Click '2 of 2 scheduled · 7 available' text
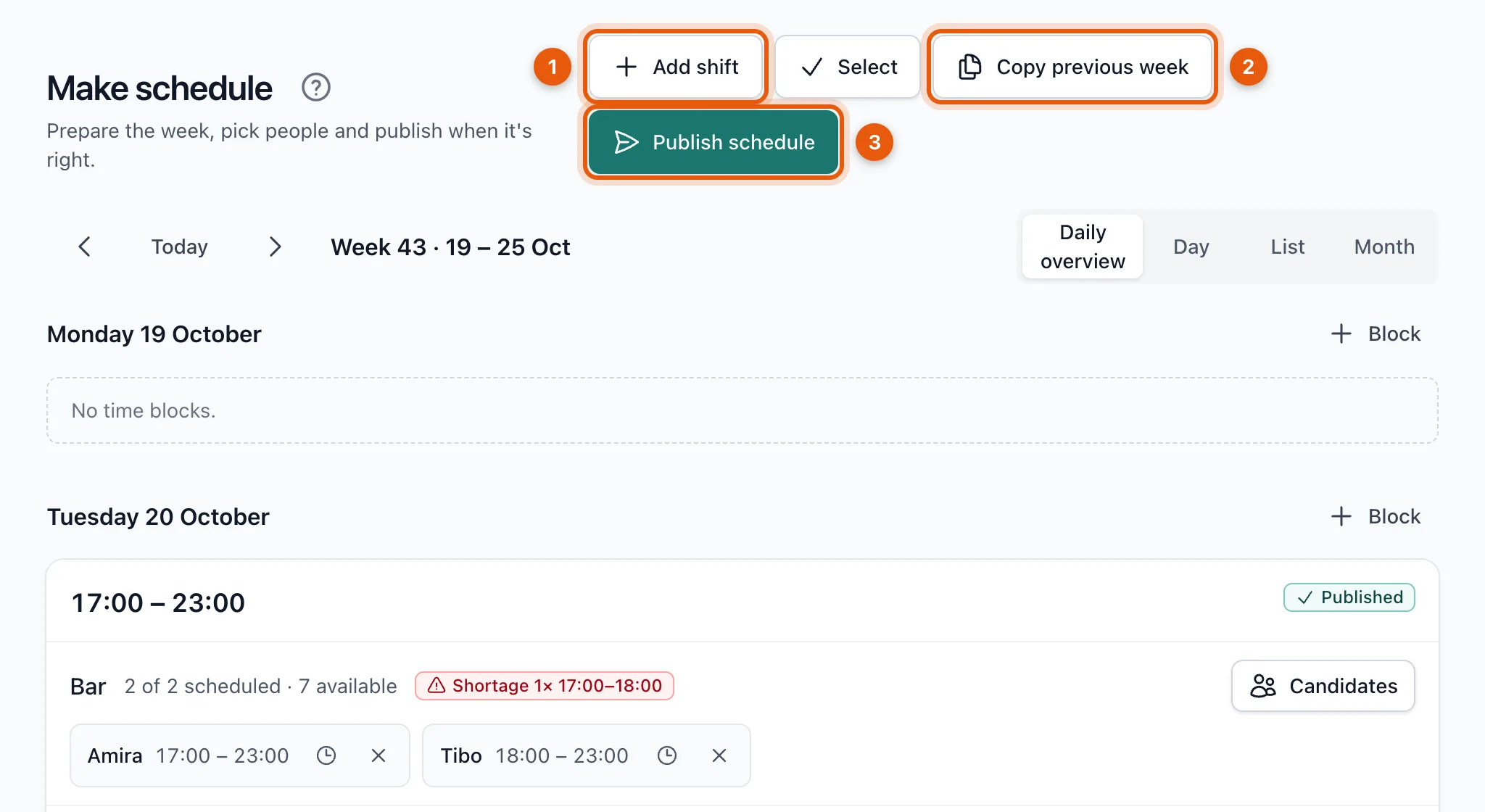The image size is (1485, 812). pos(260,686)
